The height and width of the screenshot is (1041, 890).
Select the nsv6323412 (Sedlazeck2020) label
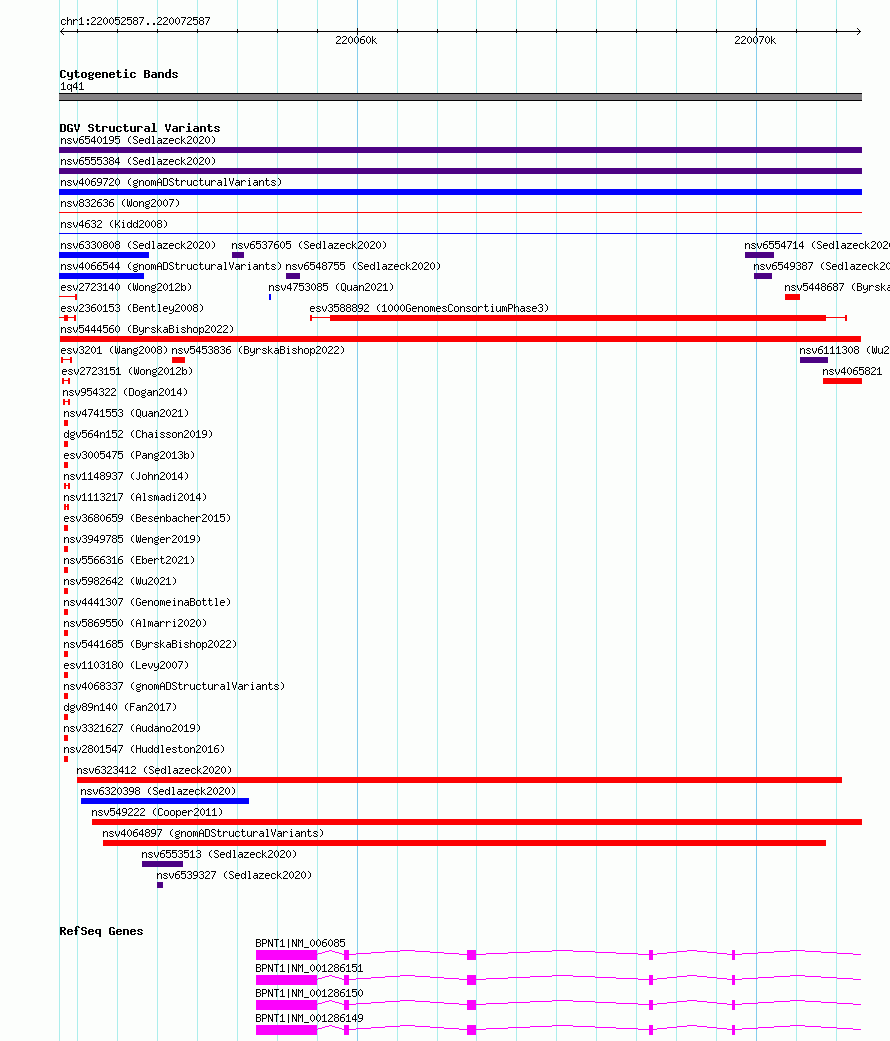tap(155, 771)
